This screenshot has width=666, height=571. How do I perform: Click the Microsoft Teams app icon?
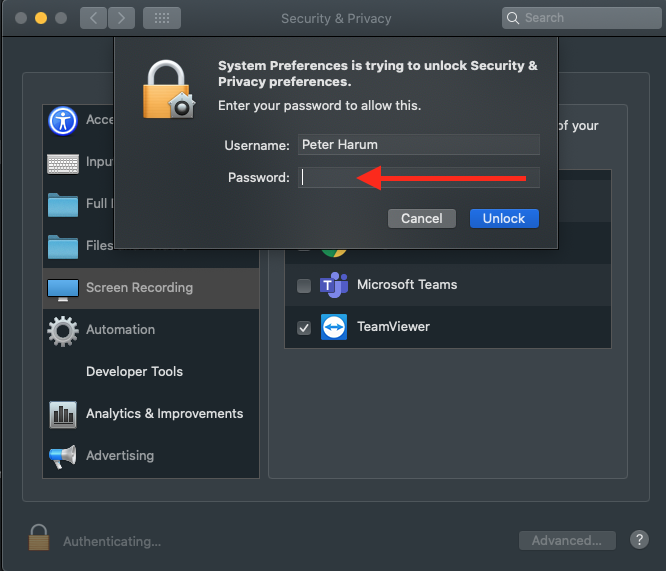click(333, 285)
